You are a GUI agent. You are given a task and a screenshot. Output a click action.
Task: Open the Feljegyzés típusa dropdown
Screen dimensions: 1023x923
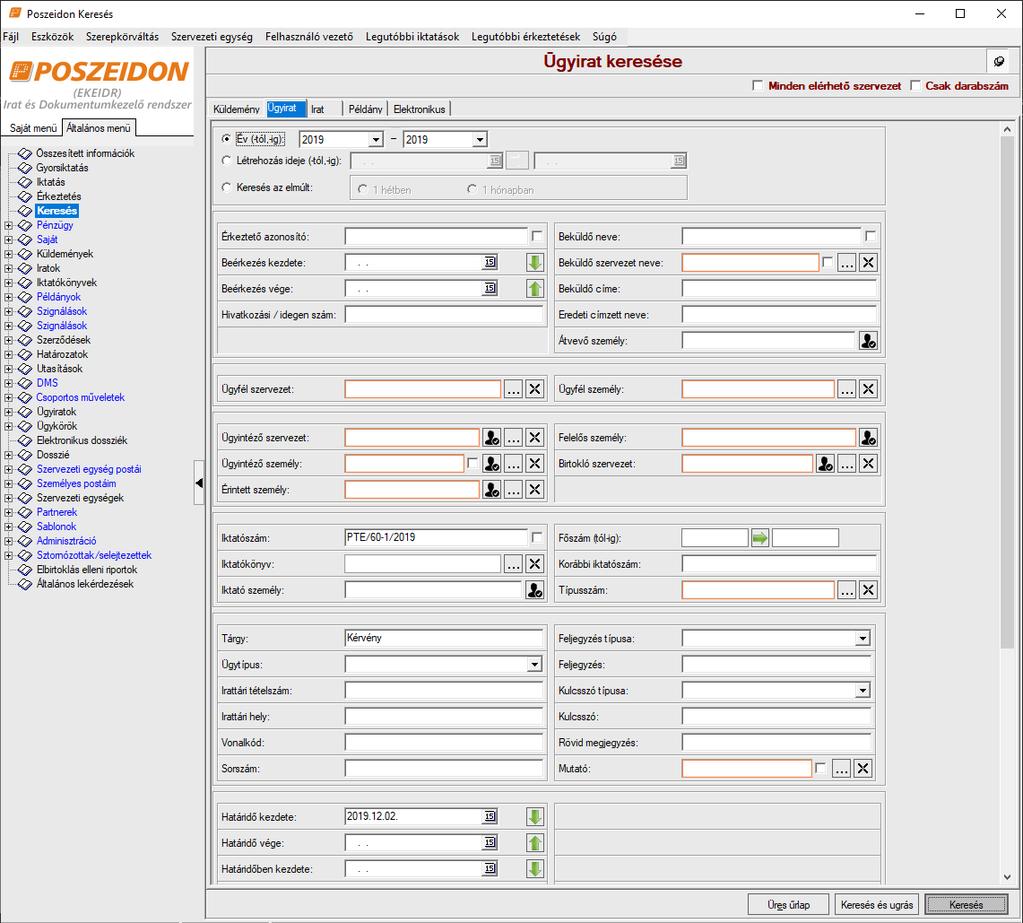pos(863,639)
